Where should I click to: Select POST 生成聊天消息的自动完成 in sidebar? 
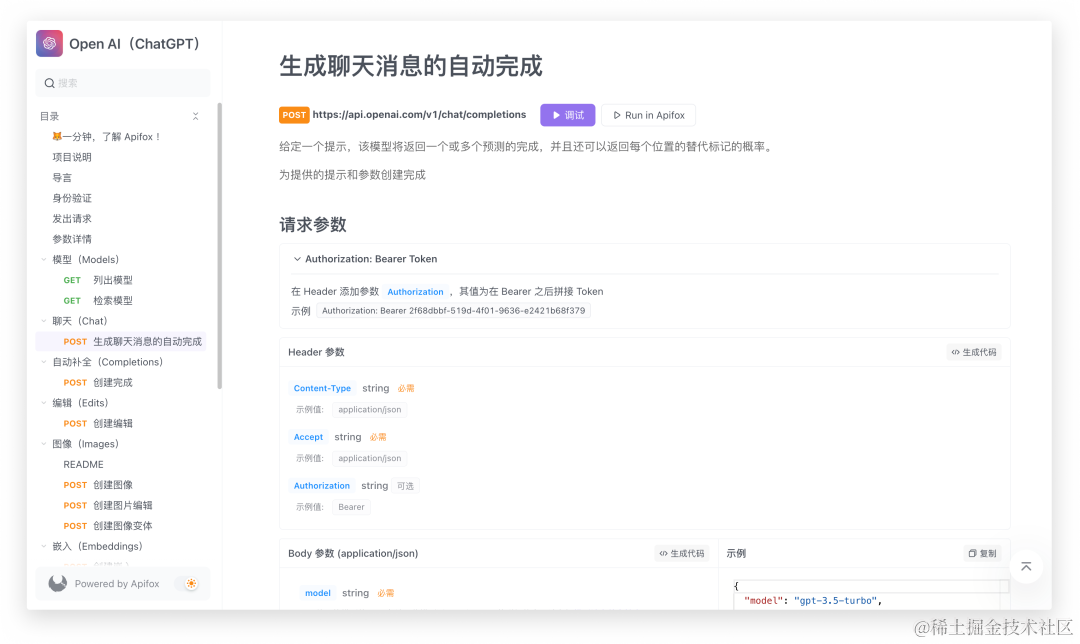(x=122, y=342)
